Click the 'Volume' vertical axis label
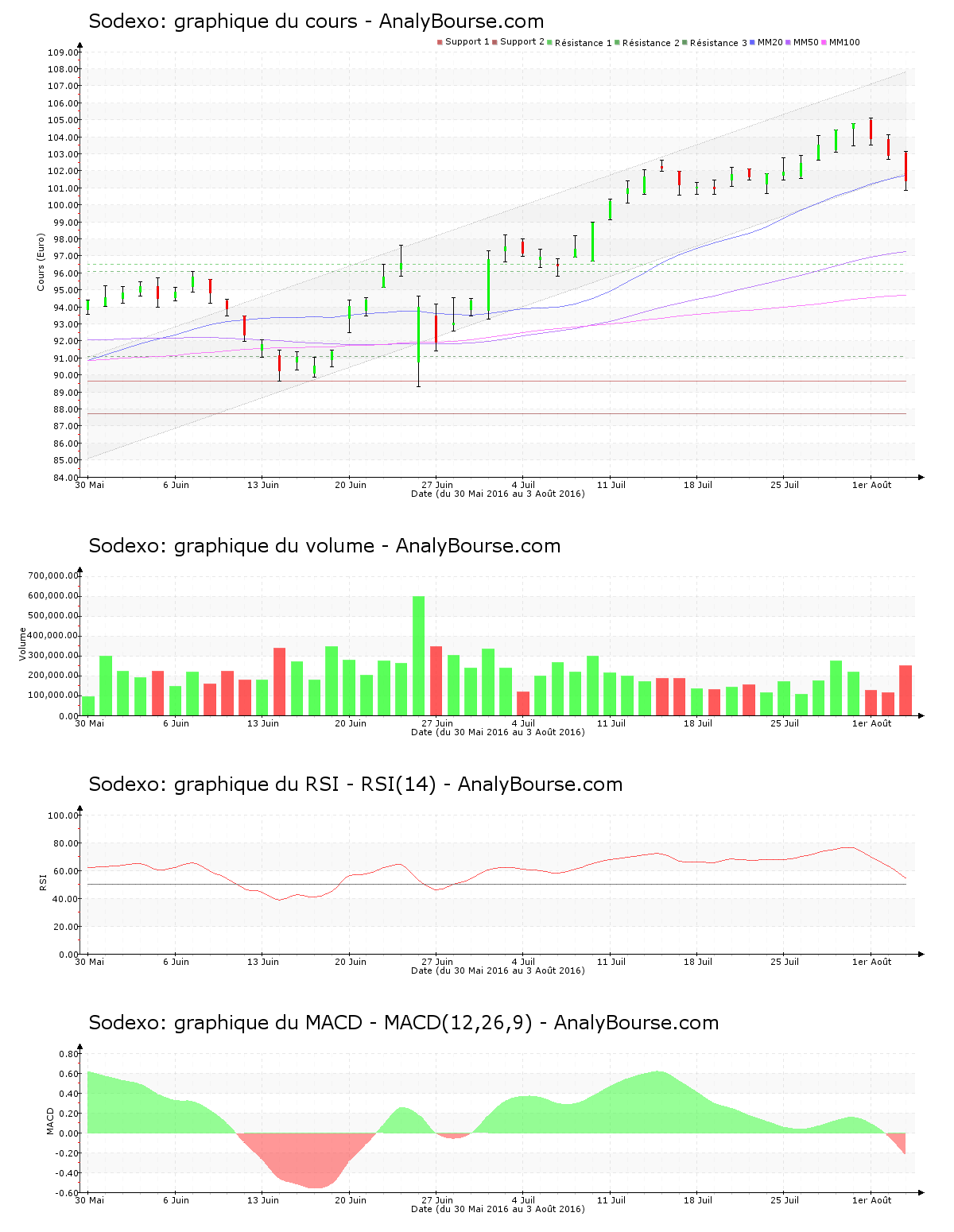 [22, 644]
